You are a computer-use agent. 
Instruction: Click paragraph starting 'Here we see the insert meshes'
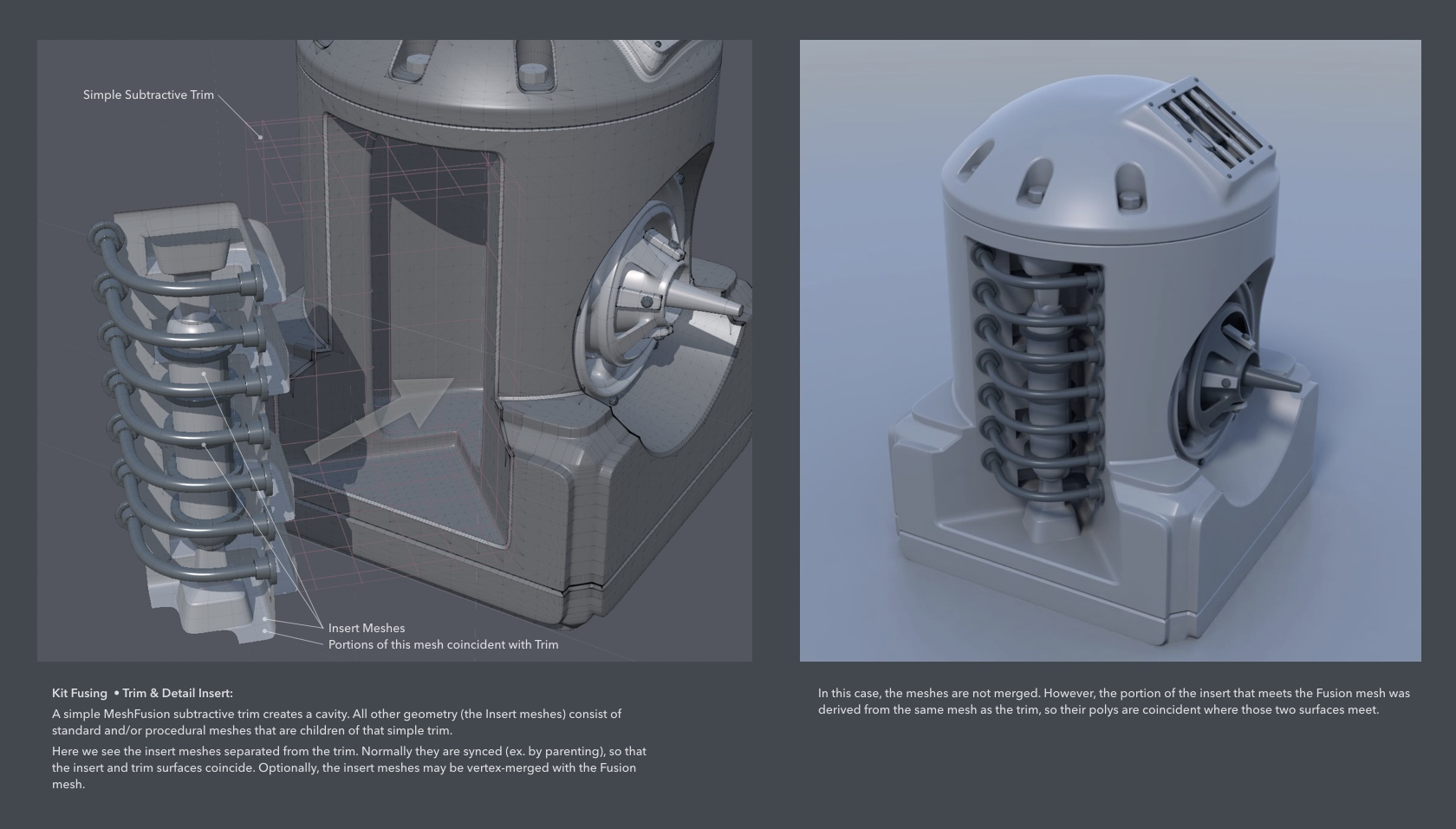point(348,767)
